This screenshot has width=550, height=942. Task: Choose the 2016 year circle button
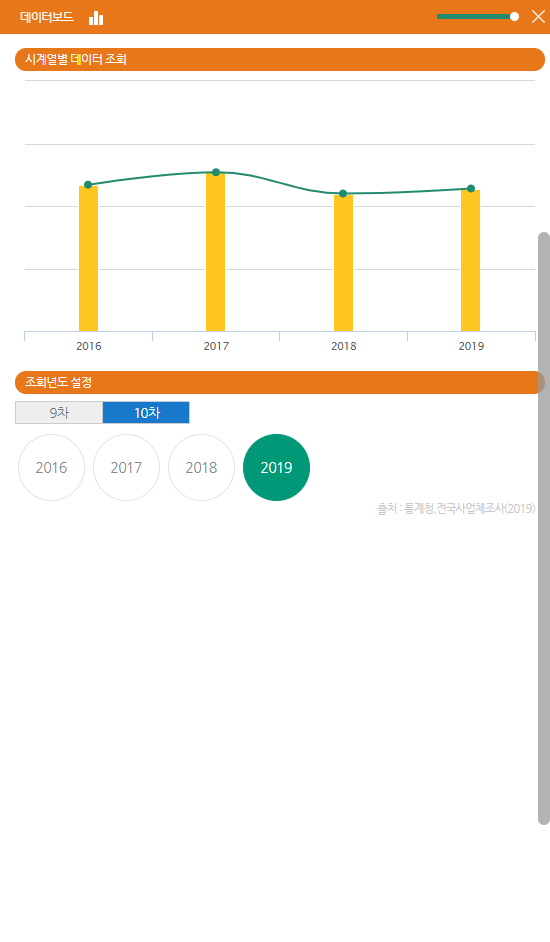[x=51, y=467]
